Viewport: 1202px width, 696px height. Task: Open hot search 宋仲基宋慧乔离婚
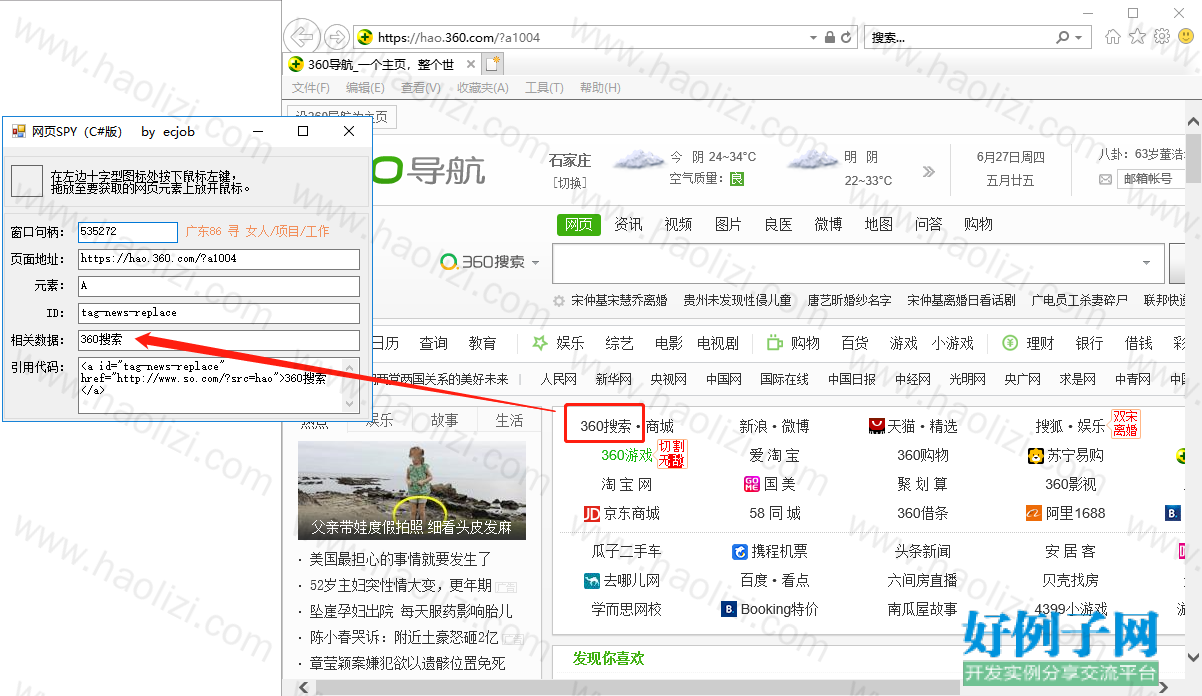coord(619,300)
